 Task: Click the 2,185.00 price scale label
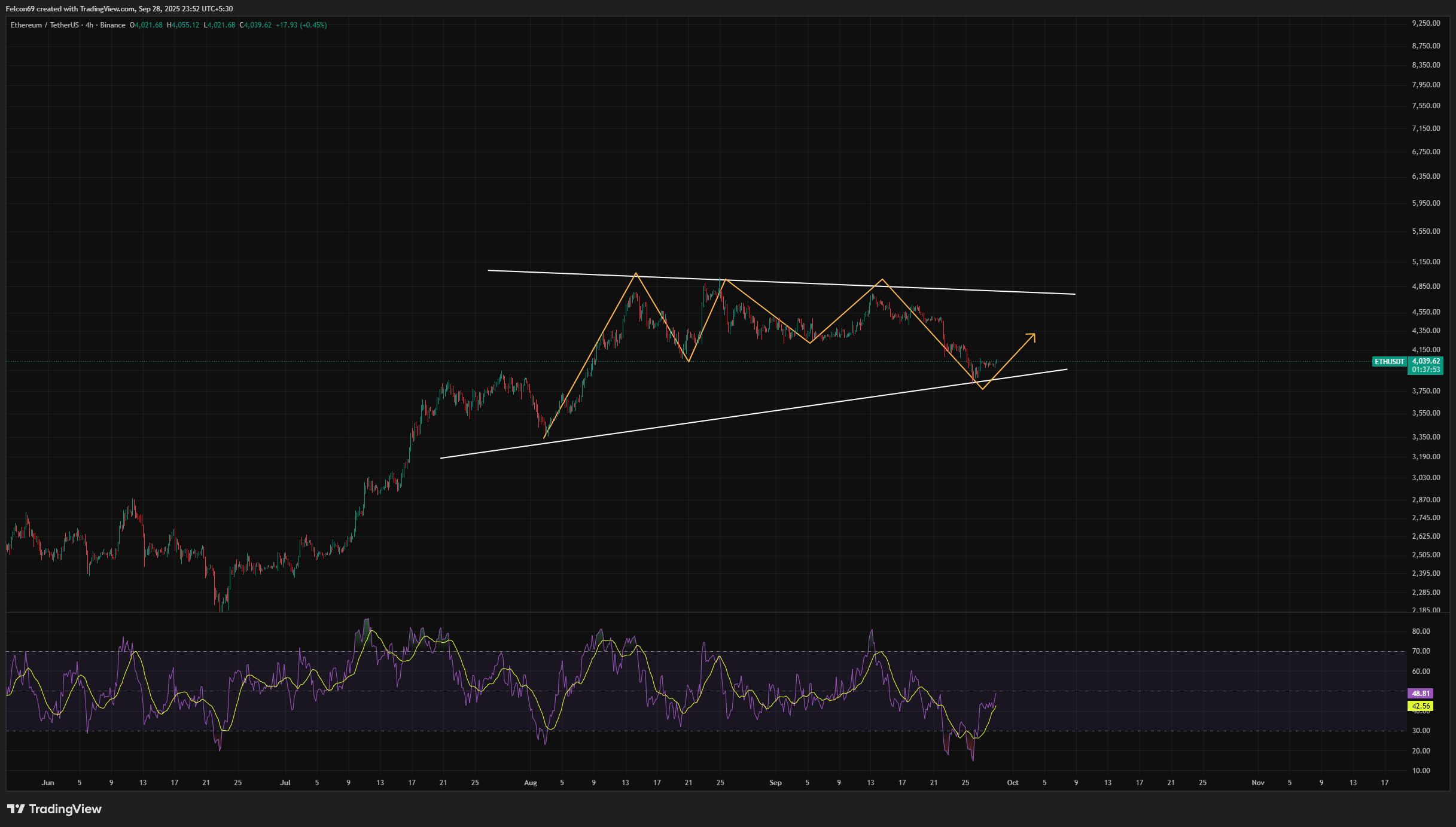tap(1425, 611)
